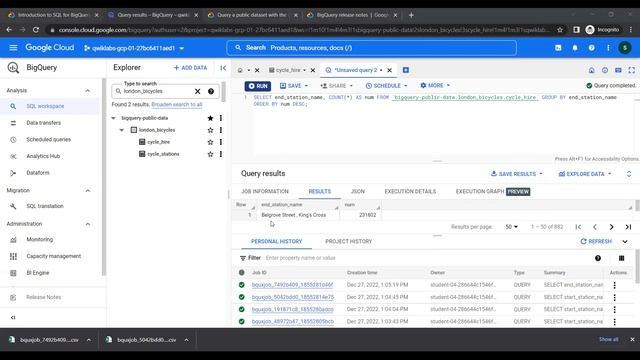Open Save Results dropdown
640x360 pixels.
(x=517, y=174)
